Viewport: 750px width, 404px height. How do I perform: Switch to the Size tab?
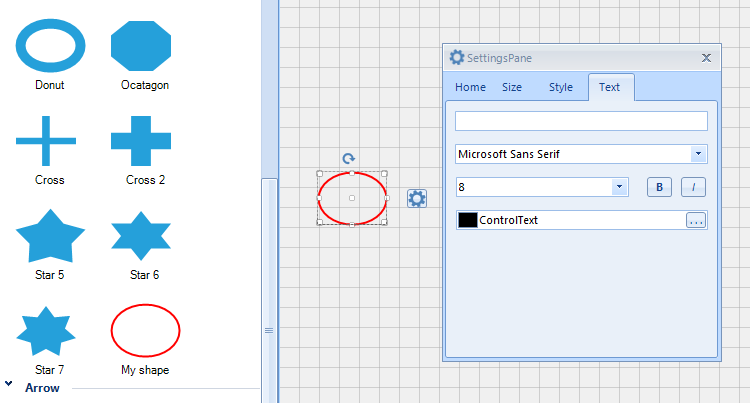click(x=512, y=87)
